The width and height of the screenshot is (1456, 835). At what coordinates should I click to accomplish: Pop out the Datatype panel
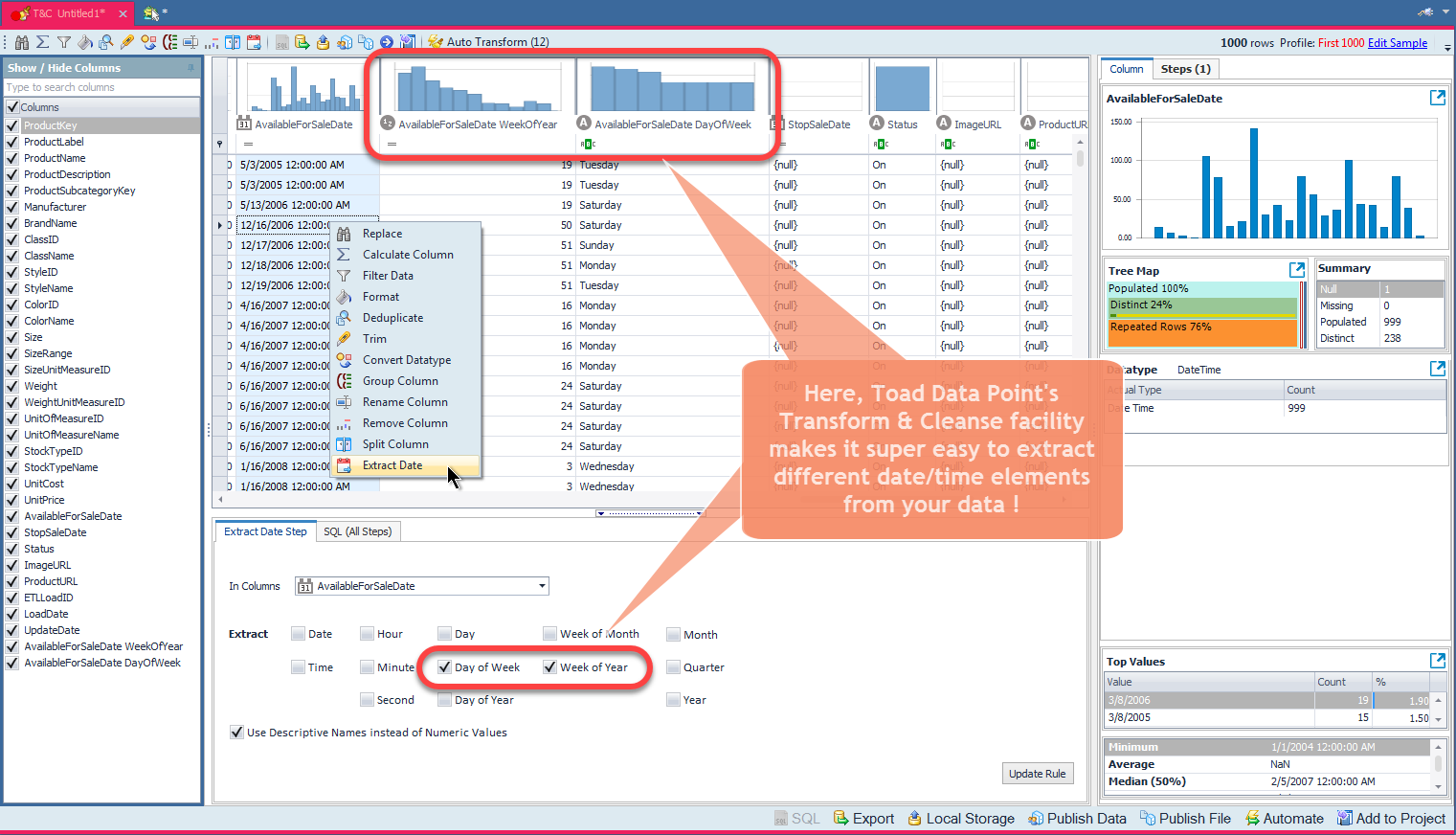[1437, 369]
